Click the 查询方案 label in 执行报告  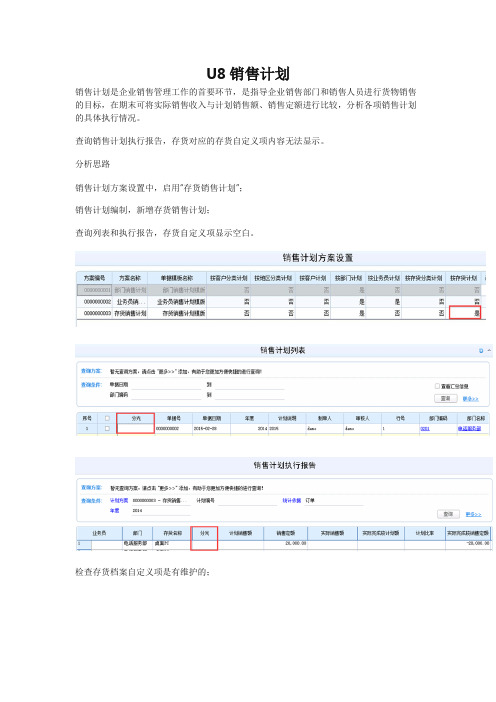pos(91,487)
